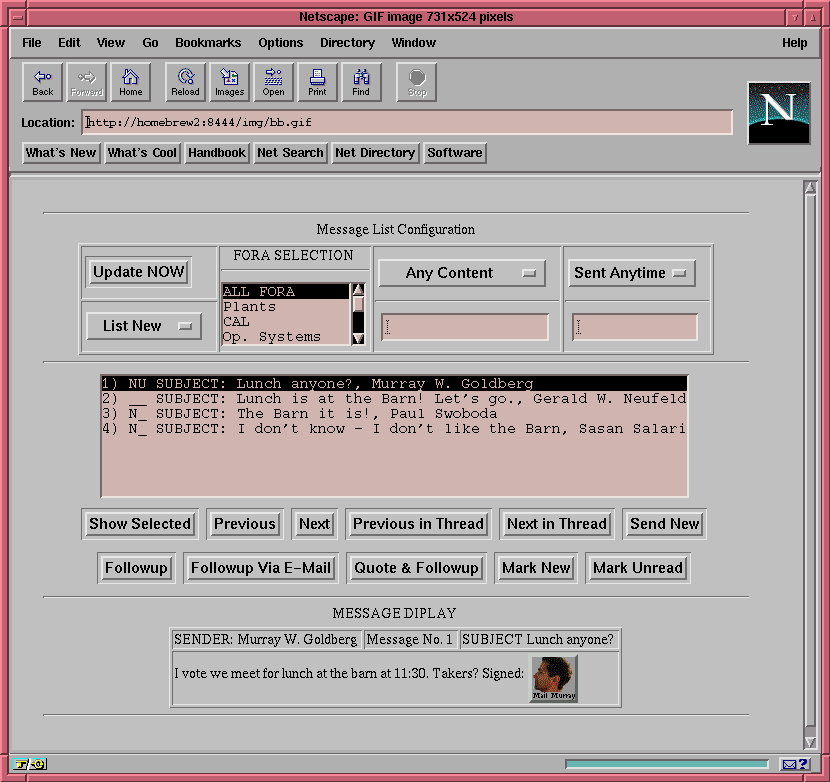
Task: Open the Sent Anytime dropdown
Action: (x=632, y=273)
